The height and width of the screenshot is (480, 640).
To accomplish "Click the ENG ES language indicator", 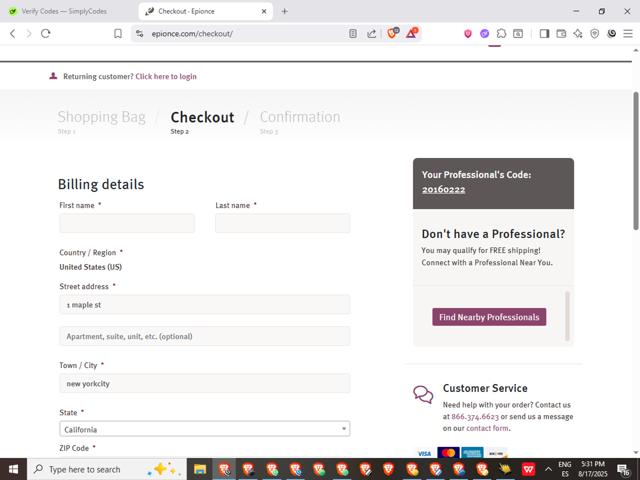I will (x=565, y=469).
